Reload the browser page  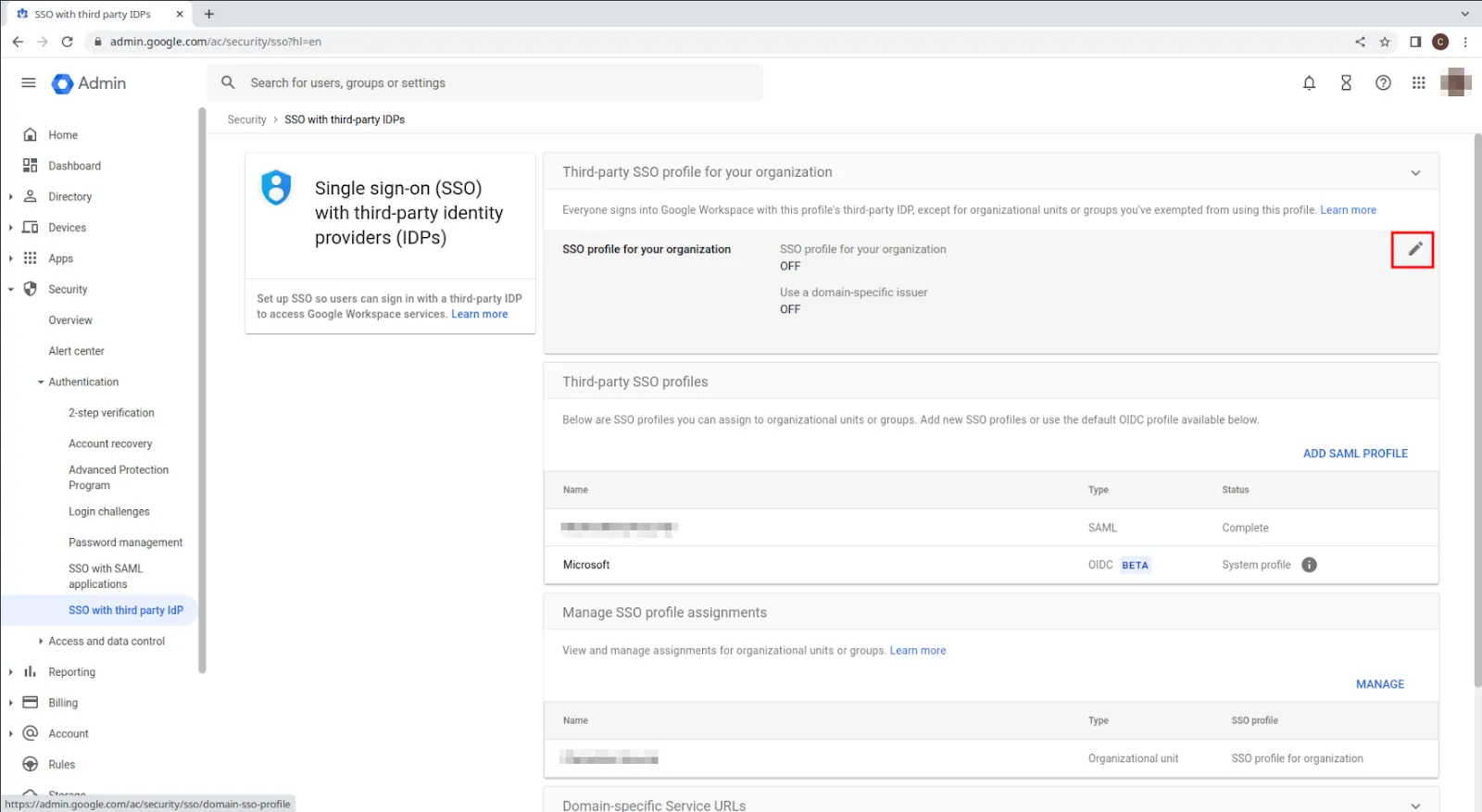coord(67,42)
